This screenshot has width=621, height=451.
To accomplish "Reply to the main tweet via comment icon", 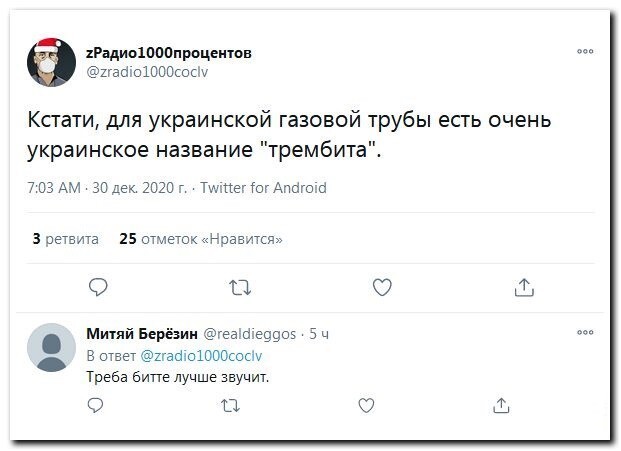I will pyautogui.click(x=98, y=287).
